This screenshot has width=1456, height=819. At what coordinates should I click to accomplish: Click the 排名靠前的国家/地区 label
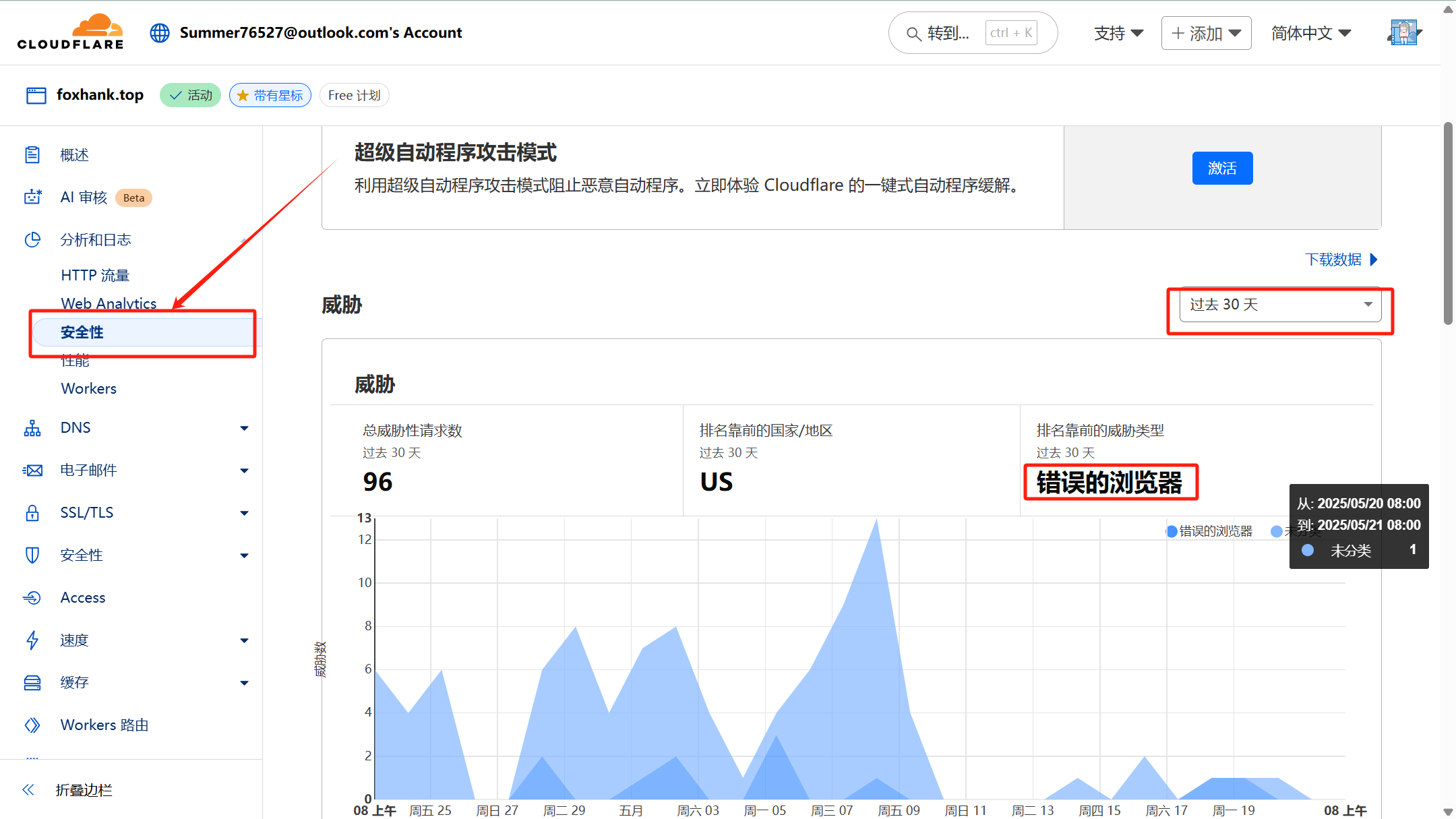(766, 431)
